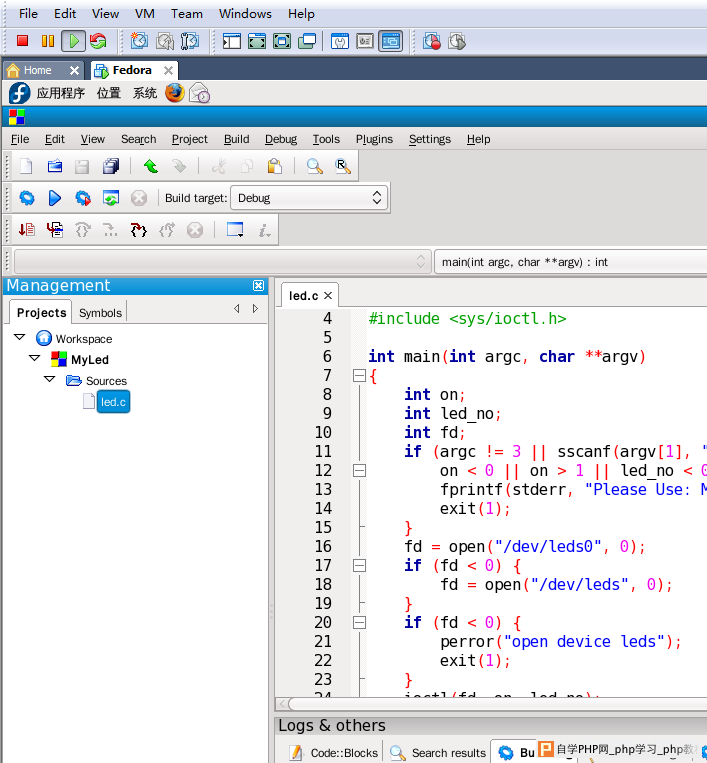Image resolution: width=707 pixels, height=763 pixels.
Task: Toggle fold marker at line 17
Action: (359, 565)
